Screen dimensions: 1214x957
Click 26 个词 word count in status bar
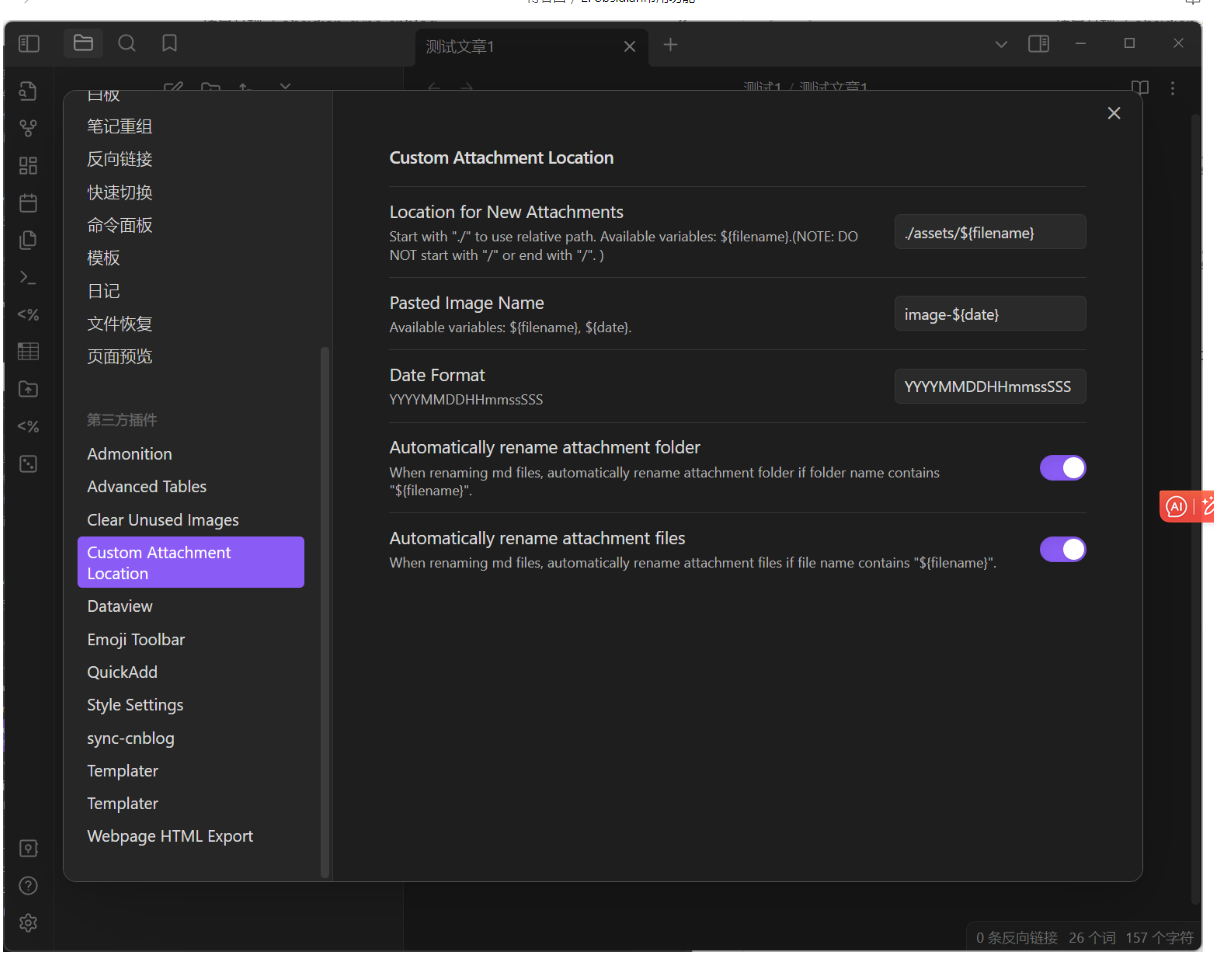1092,938
